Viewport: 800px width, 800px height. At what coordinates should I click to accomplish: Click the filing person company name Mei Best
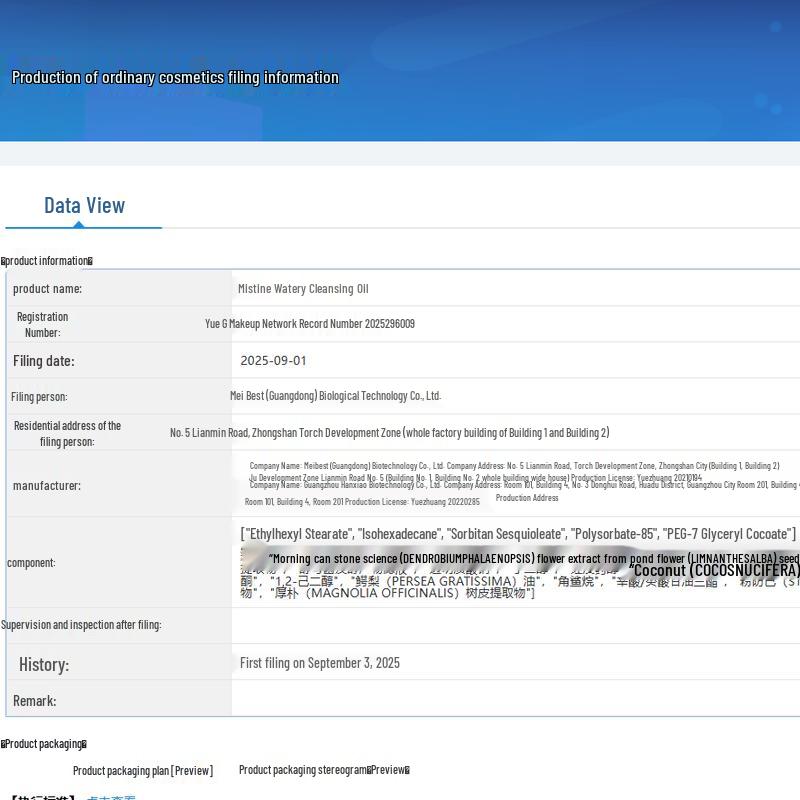tap(335, 396)
